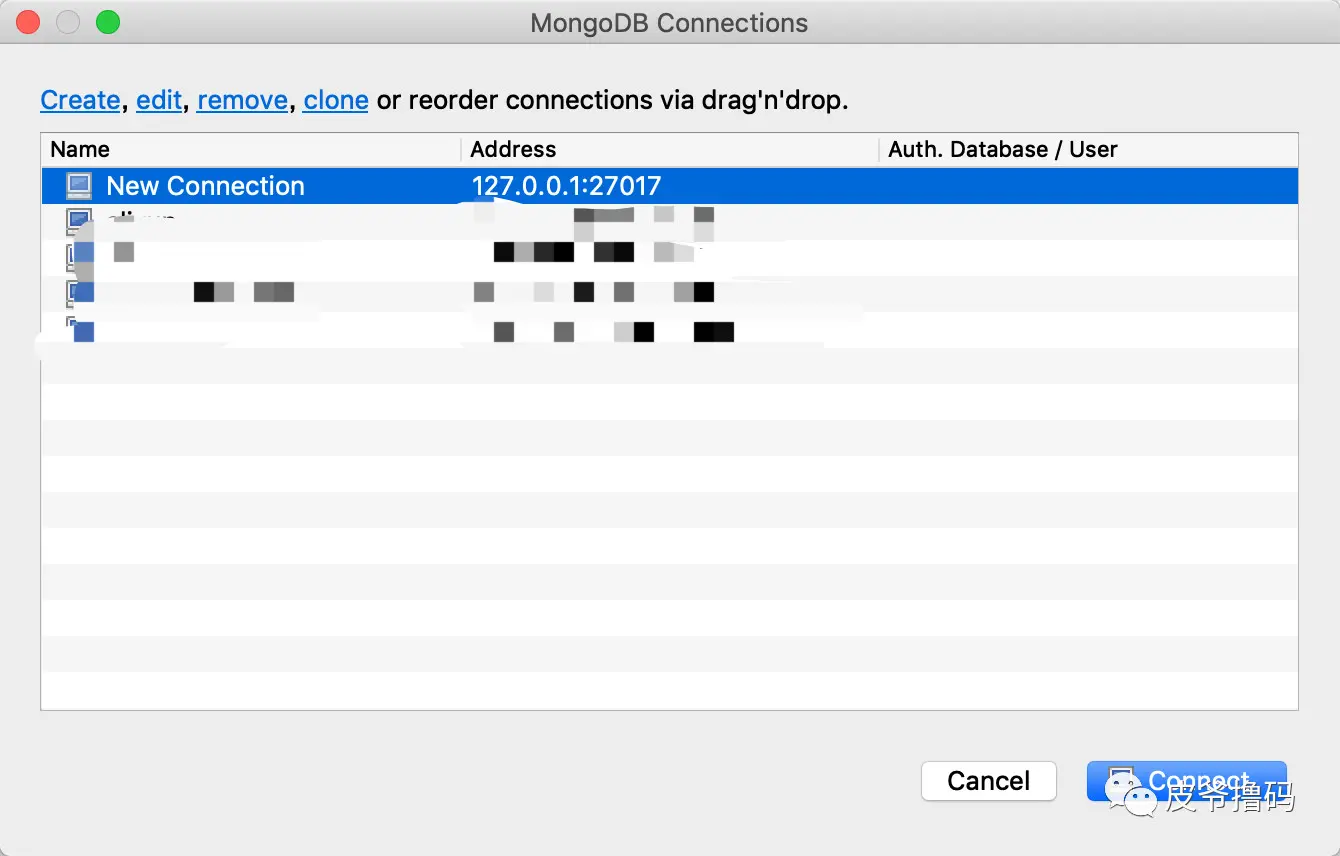1340x856 pixels.
Task: Click the clone connection link
Action: point(336,100)
